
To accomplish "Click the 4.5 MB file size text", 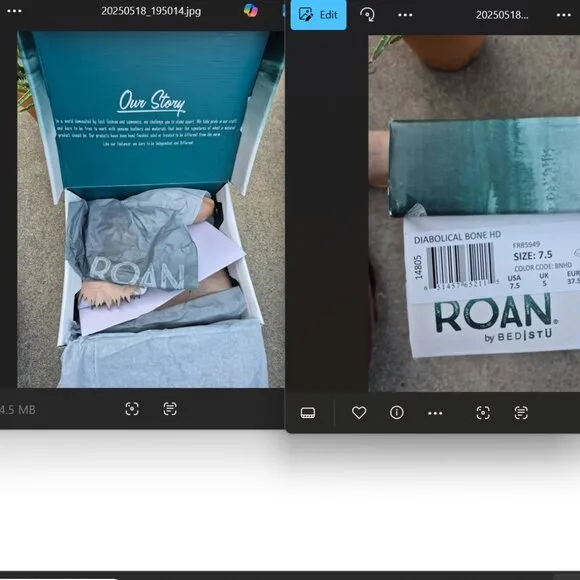I will 17,410.
